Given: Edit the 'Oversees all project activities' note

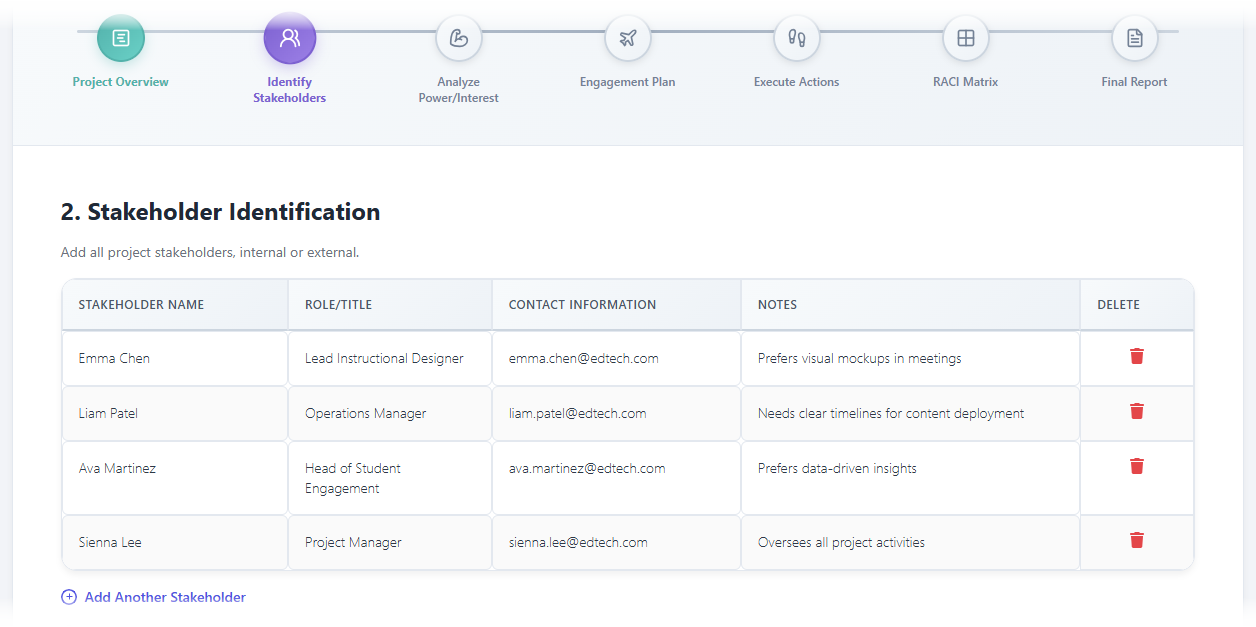Looking at the screenshot, I should [909, 542].
